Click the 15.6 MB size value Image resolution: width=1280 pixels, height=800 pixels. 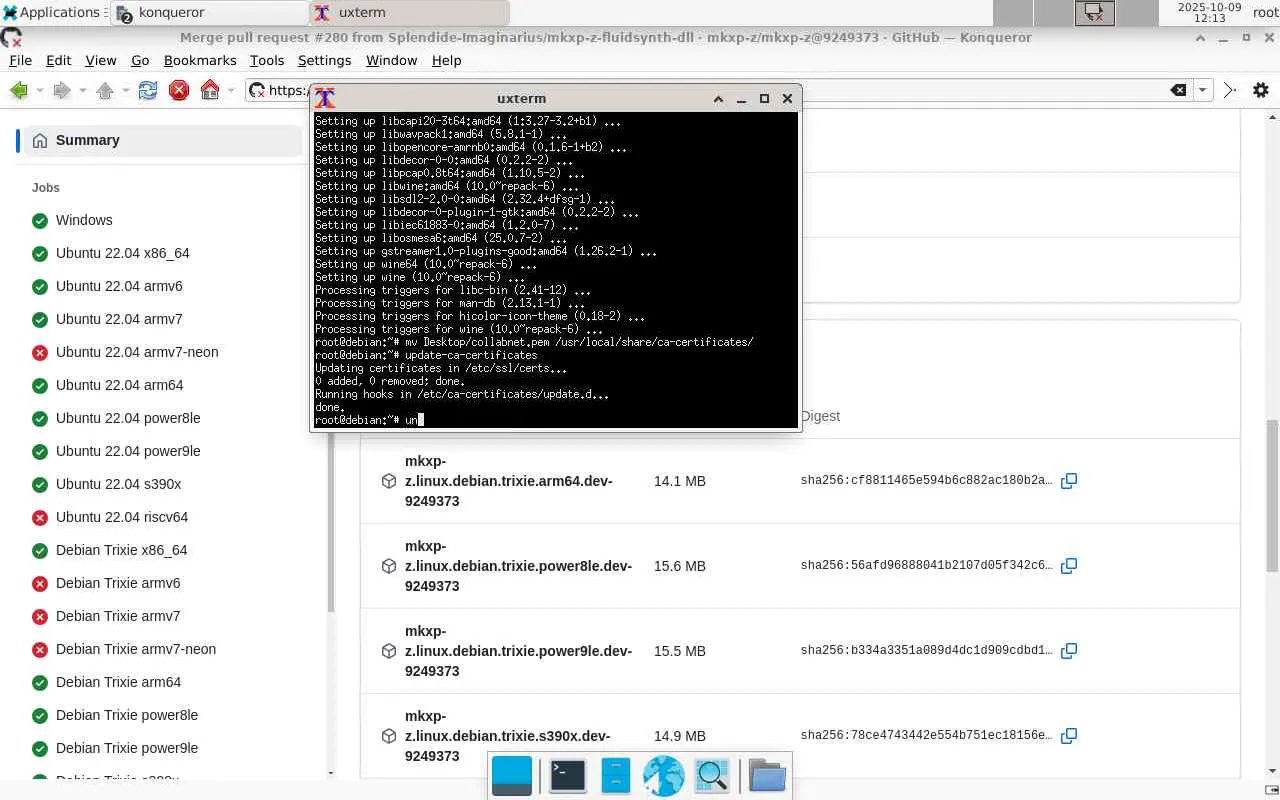(680, 566)
